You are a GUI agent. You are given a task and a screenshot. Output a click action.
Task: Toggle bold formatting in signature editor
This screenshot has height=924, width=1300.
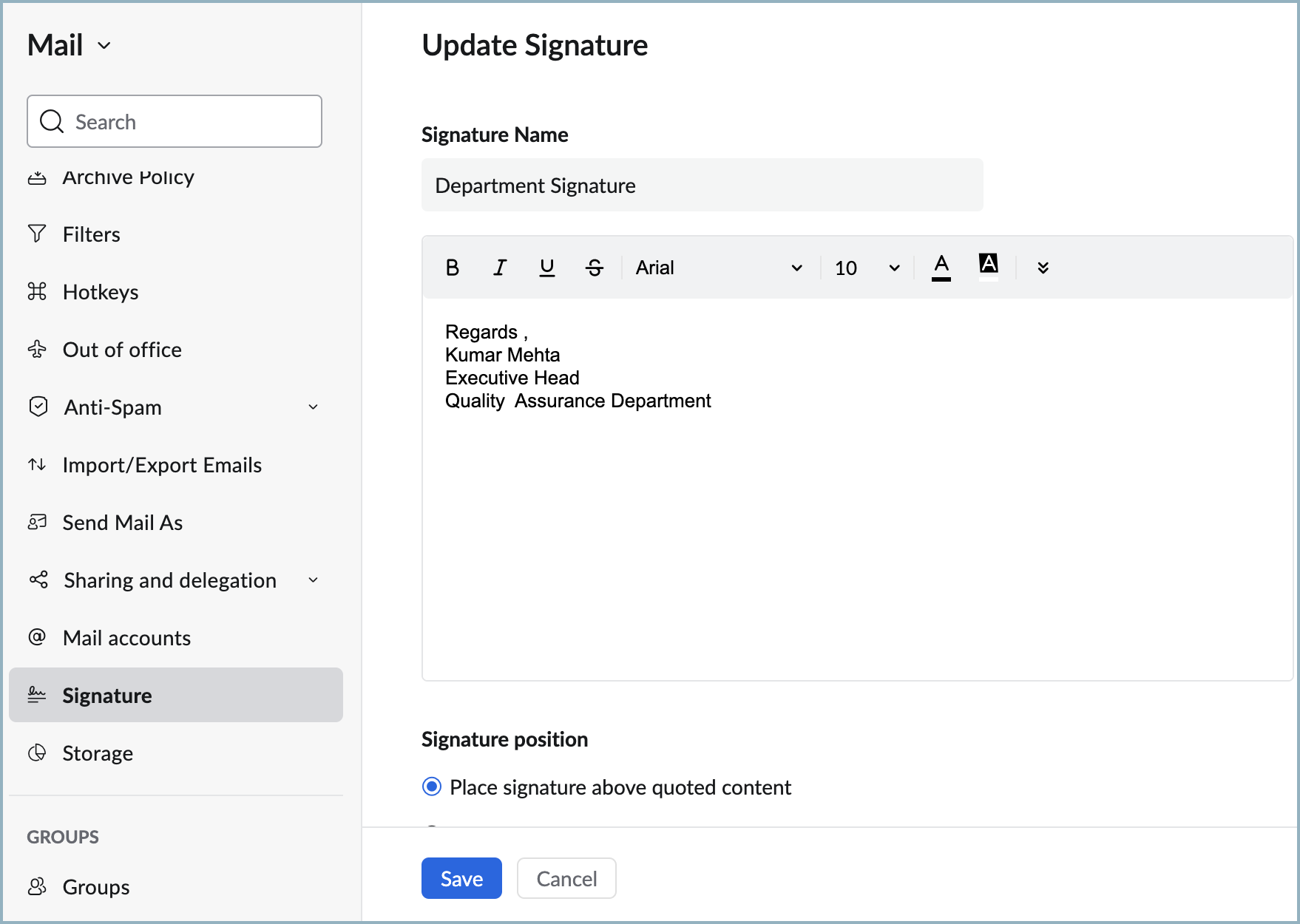(453, 268)
